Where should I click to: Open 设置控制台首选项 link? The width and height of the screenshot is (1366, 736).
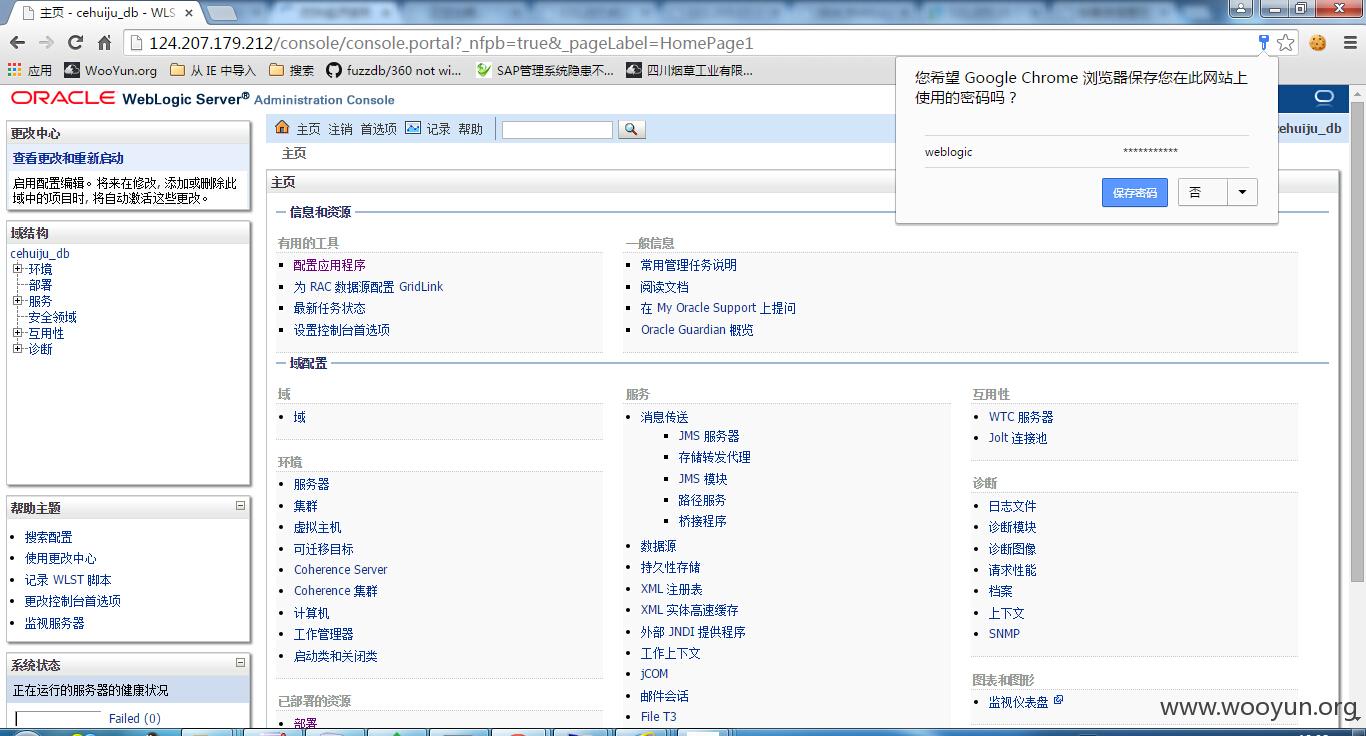tap(341, 330)
